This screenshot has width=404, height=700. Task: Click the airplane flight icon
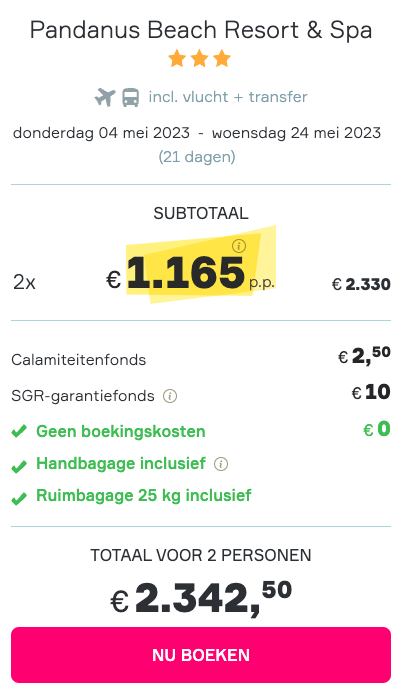(105, 97)
